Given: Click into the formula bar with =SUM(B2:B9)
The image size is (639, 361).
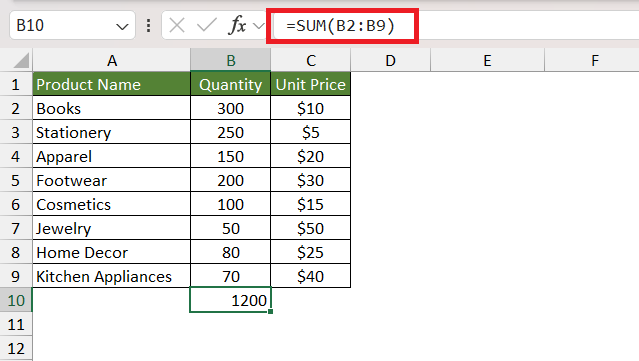Looking at the screenshot, I should (x=456, y=26).
